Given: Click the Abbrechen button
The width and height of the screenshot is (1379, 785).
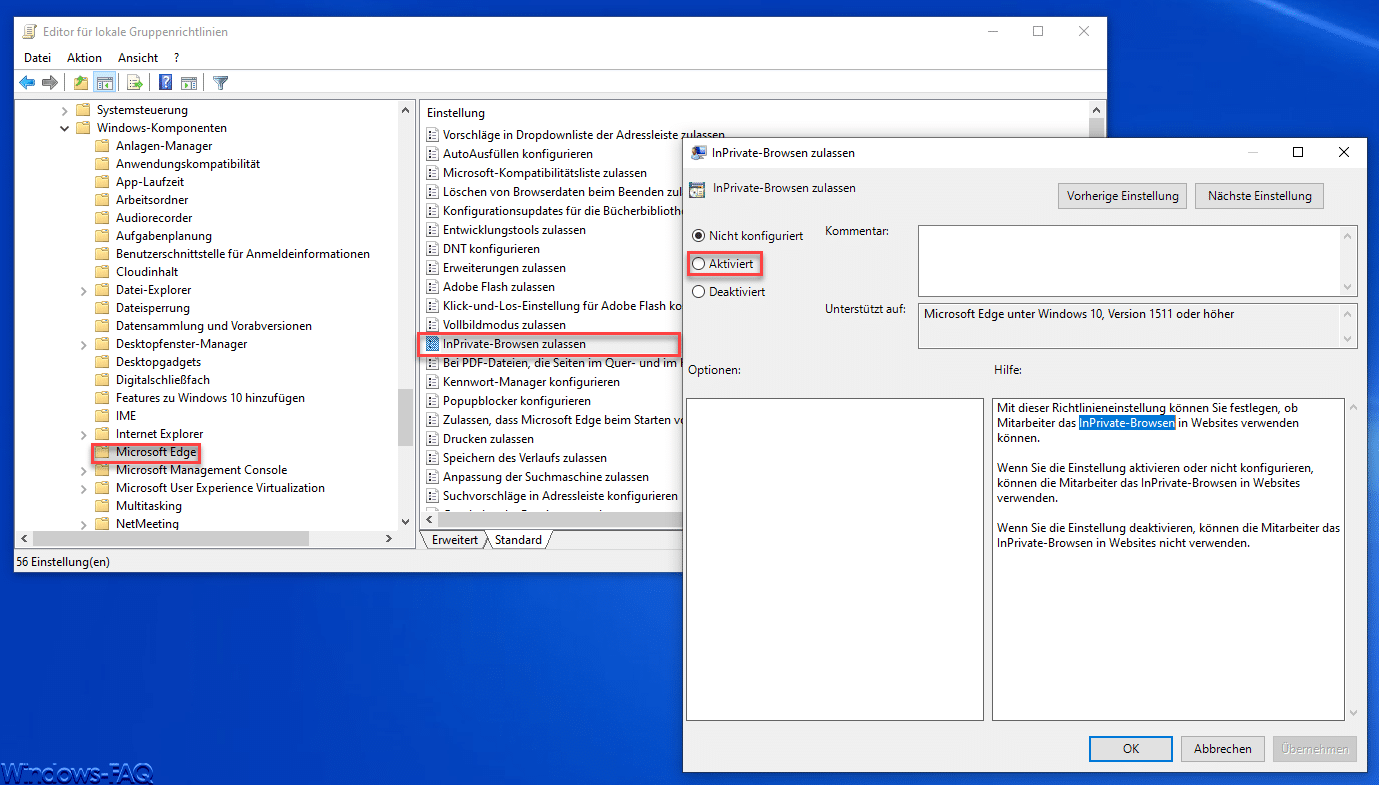Looking at the screenshot, I should (x=1222, y=748).
